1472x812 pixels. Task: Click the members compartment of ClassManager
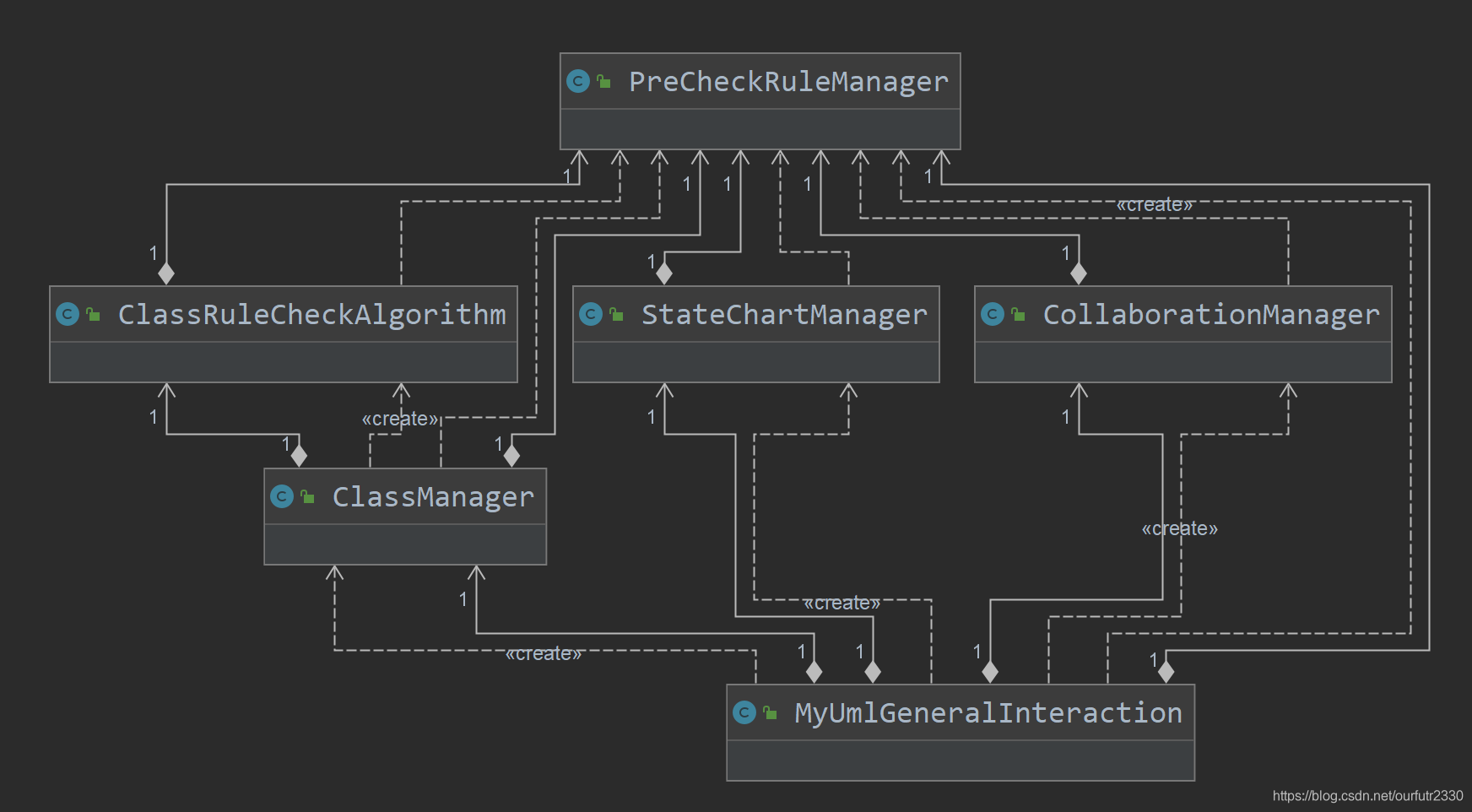tap(405, 544)
